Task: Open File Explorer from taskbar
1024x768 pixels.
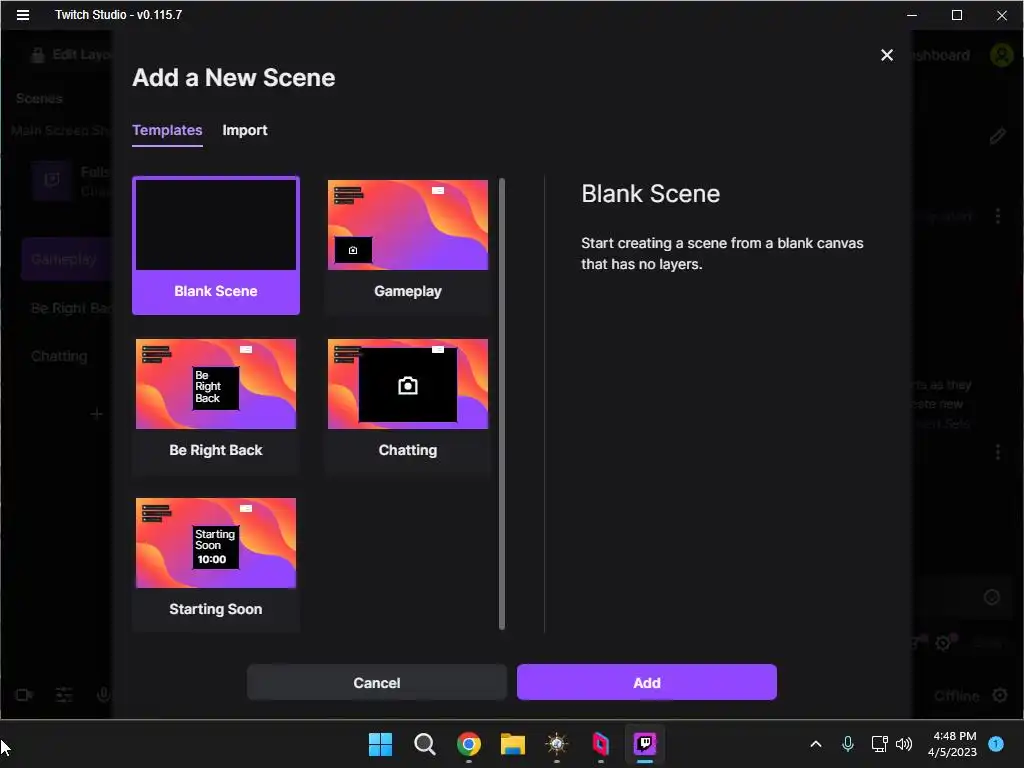Action: [513, 744]
